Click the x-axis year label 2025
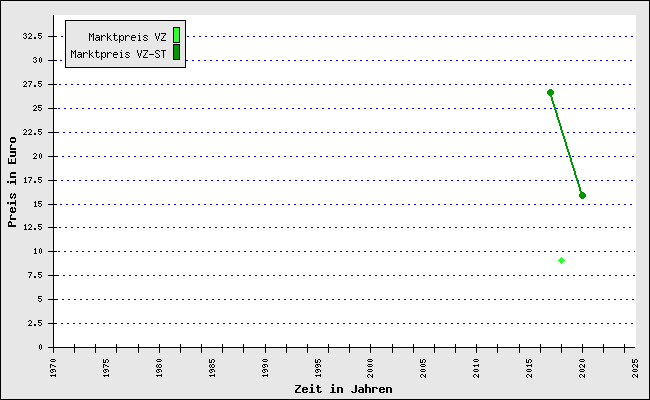650x400 pixels. (635, 368)
